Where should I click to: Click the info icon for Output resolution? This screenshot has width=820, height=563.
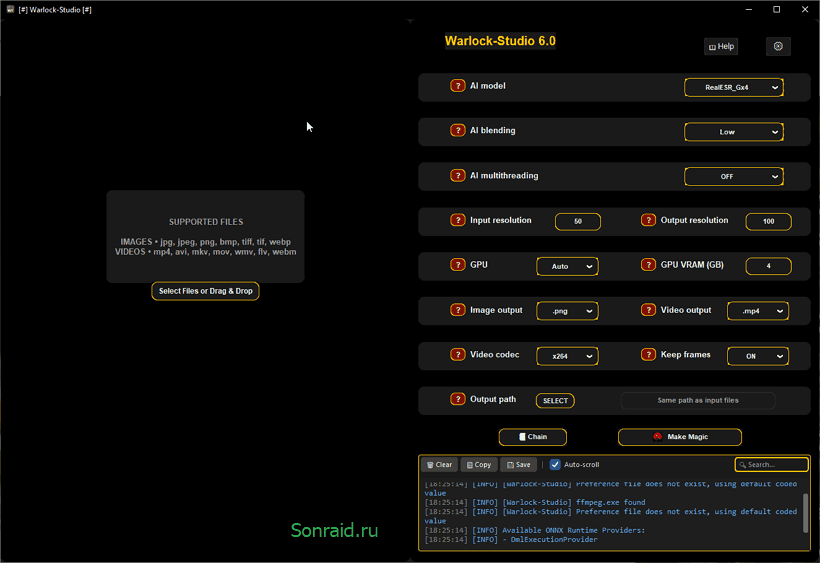[x=648, y=220]
